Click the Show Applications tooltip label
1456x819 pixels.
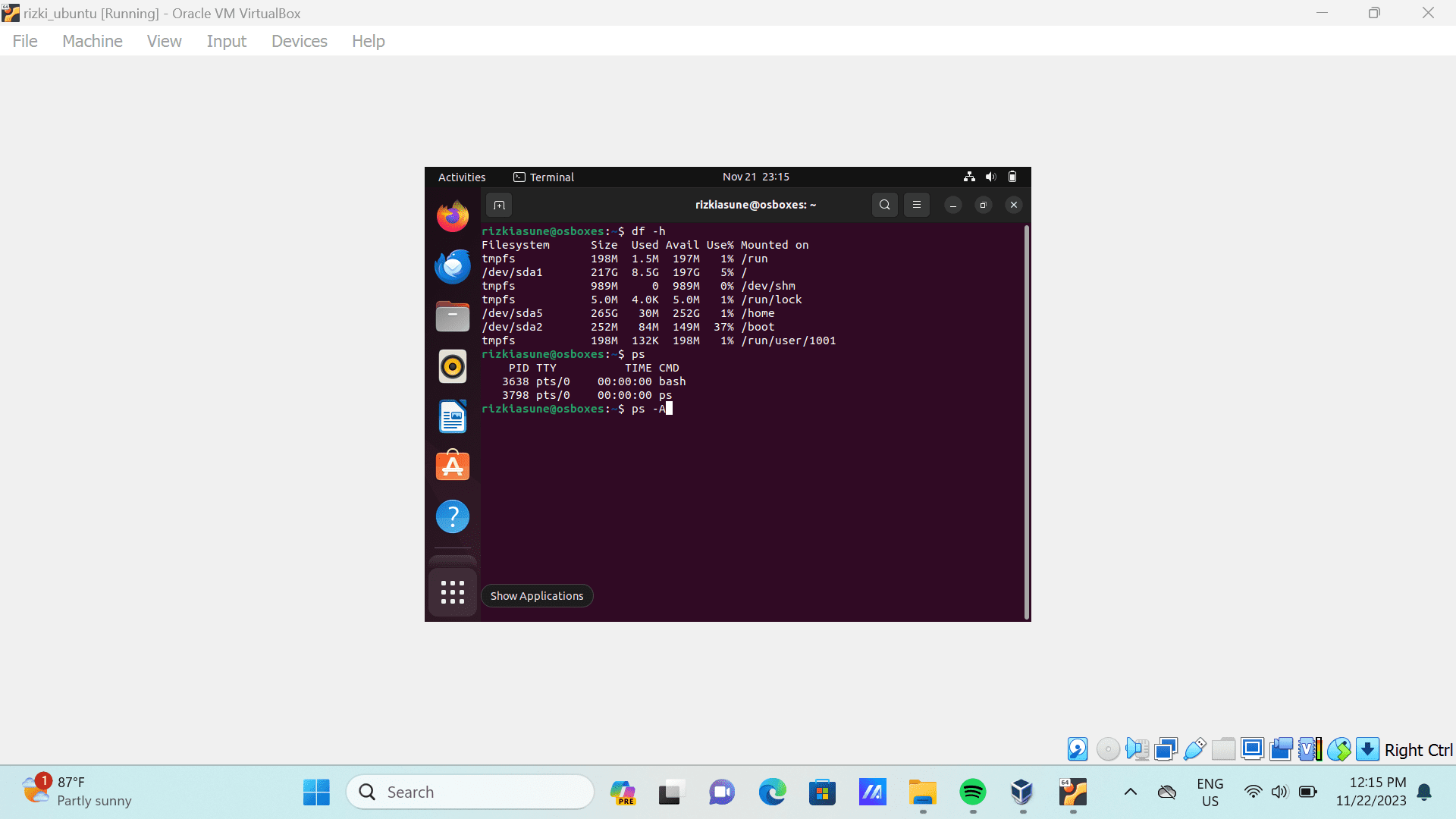537,596
